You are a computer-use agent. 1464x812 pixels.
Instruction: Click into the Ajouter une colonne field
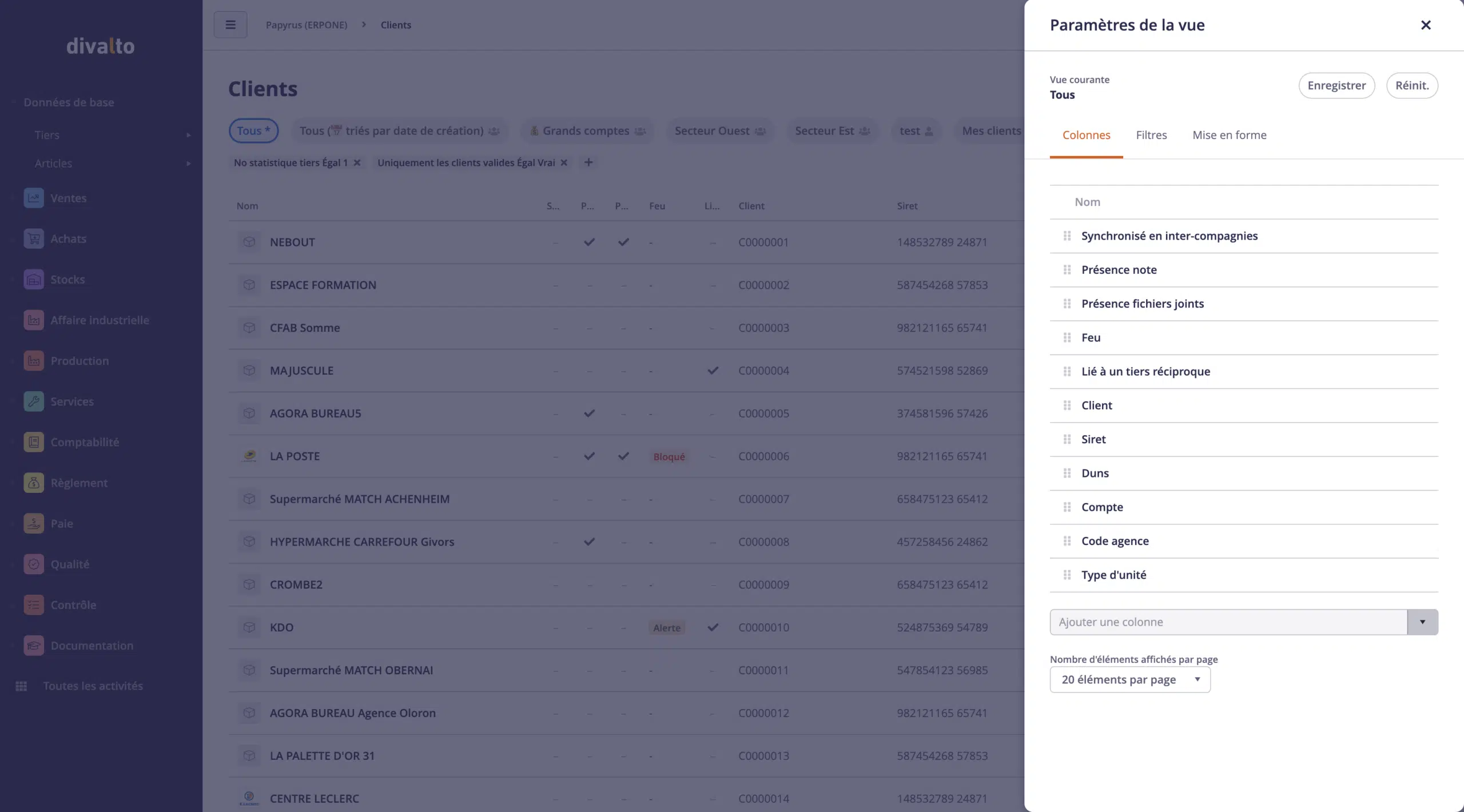[x=1227, y=622]
